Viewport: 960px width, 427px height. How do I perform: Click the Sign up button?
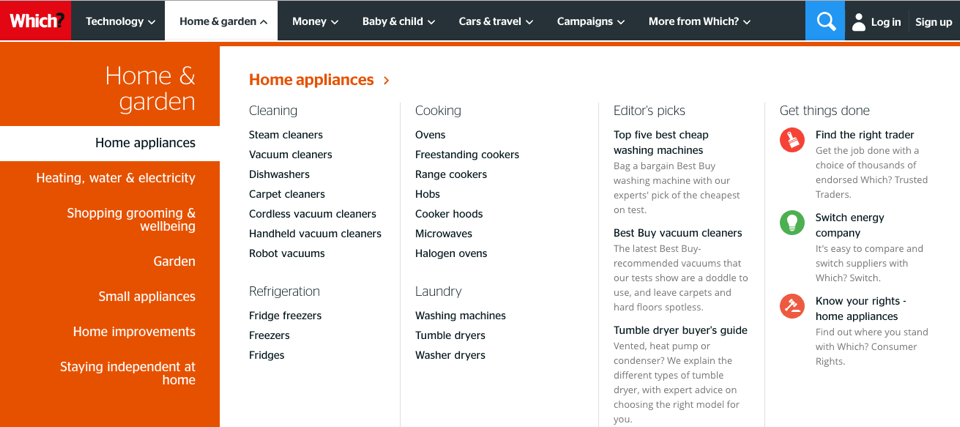click(x=933, y=22)
